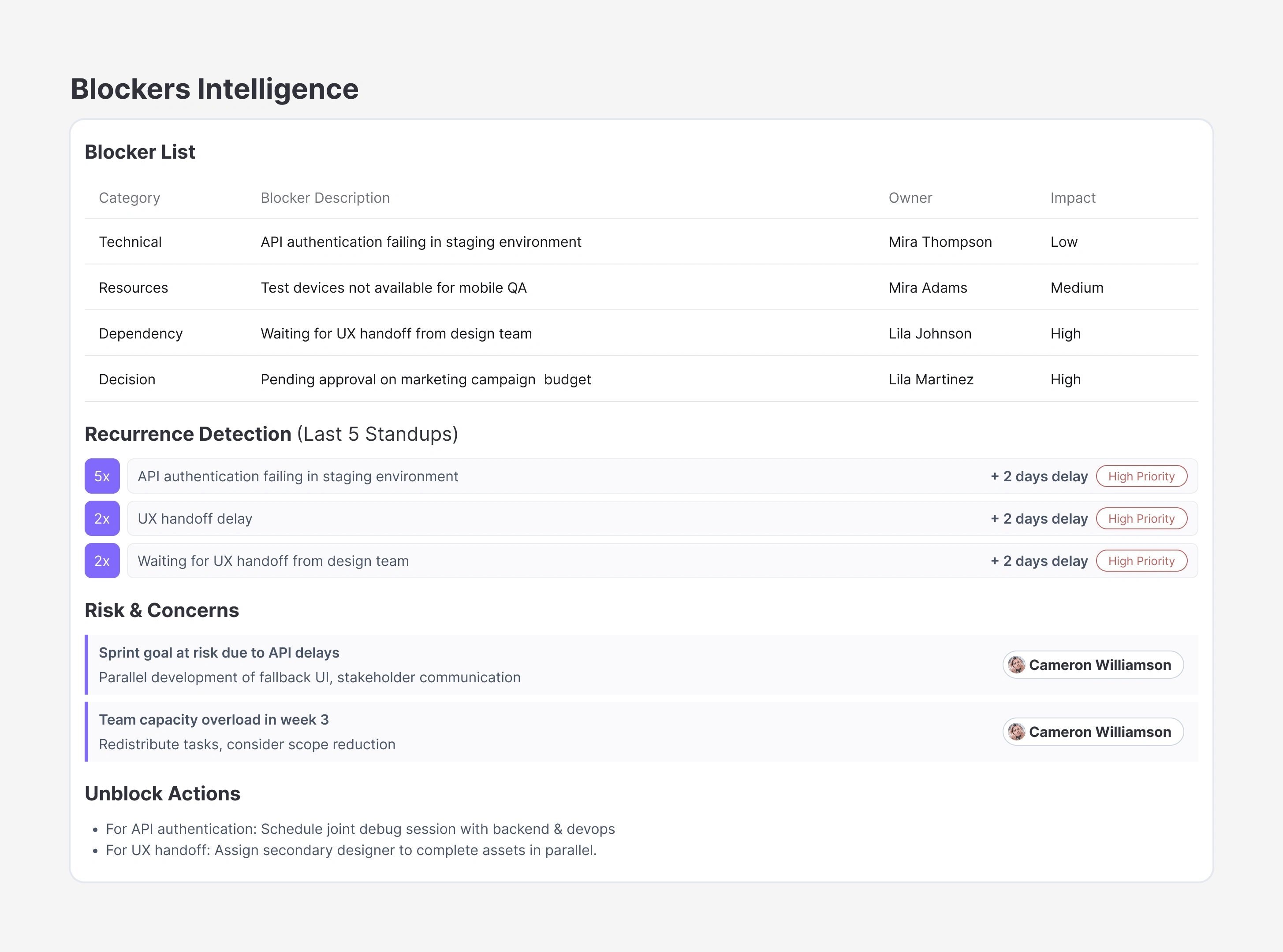Image resolution: width=1283 pixels, height=952 pixels.
Task: Click '+ 2 days delay' on the UX handoff delay row
Action: coord(1039,519)
